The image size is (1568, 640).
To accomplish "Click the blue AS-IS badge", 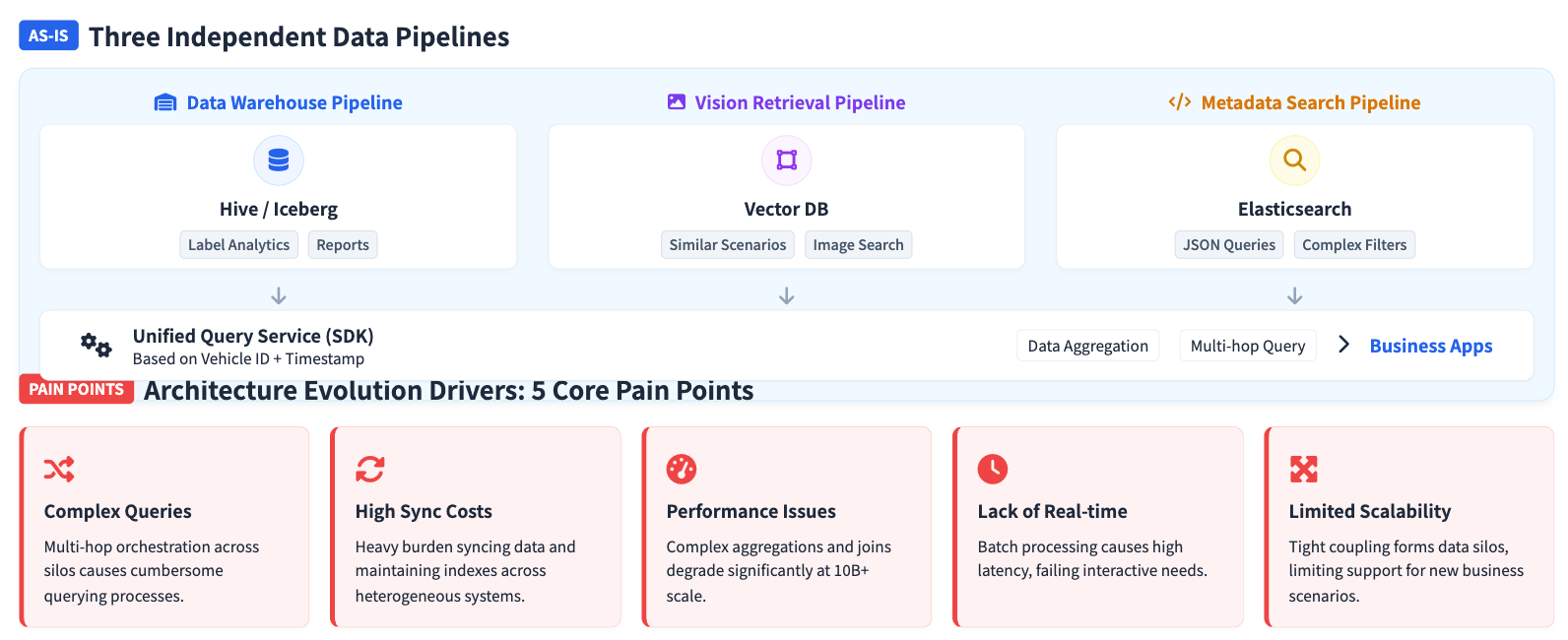I will pyautogui.click(x=48, y=35).
